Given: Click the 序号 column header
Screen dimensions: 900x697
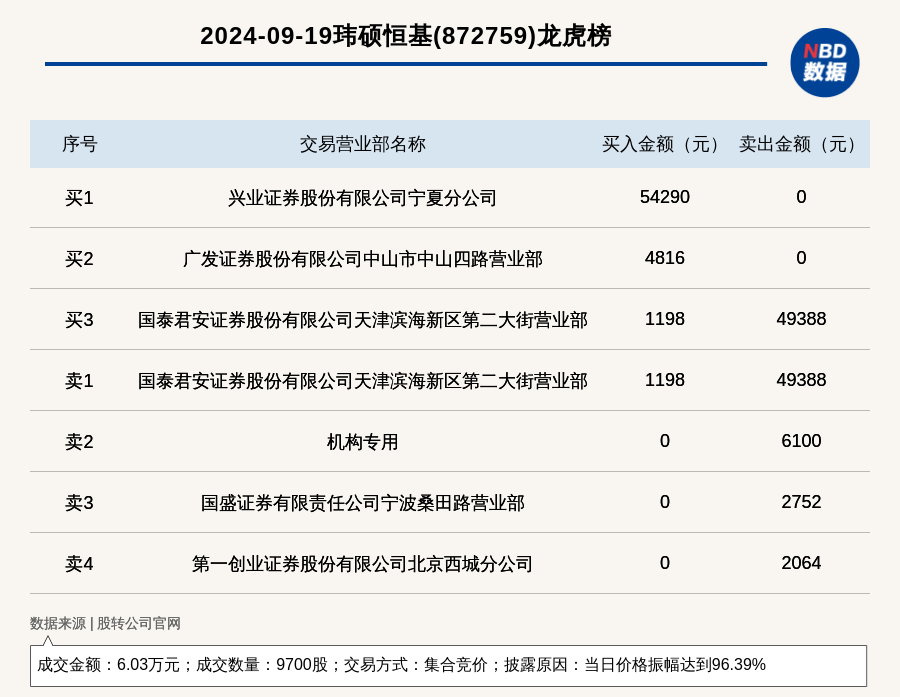Looking at the screenshot, I should tap(80, 144).
